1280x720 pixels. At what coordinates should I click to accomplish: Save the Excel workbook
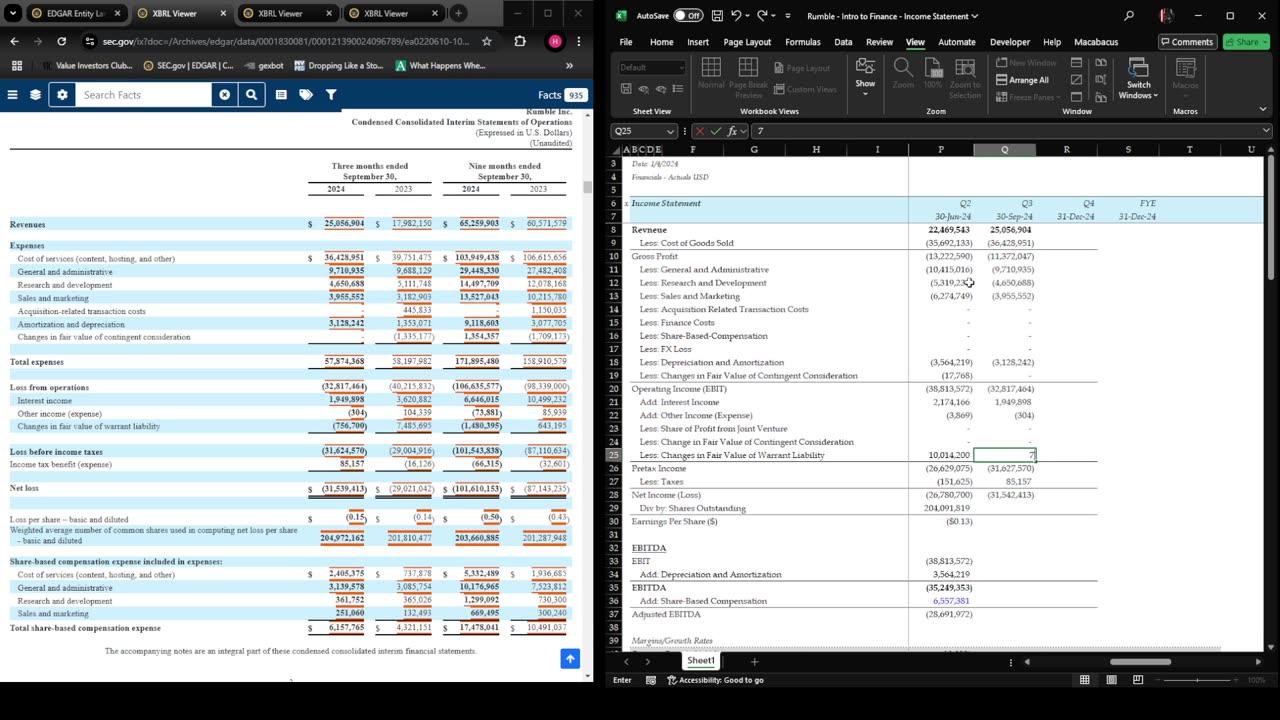coord(718,16)
